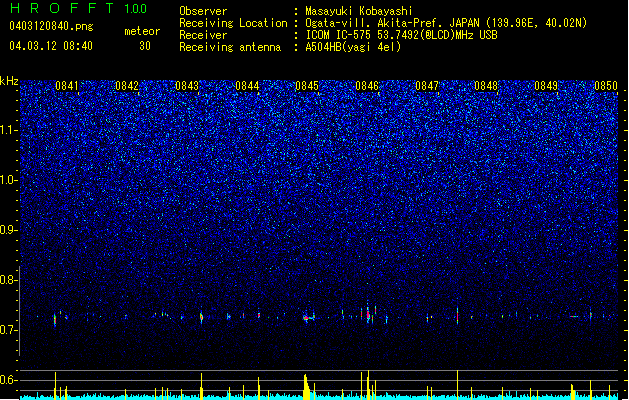Click the 0842 time marker
The height and width of the screenshot is (400, 629).
coord(127,86)
